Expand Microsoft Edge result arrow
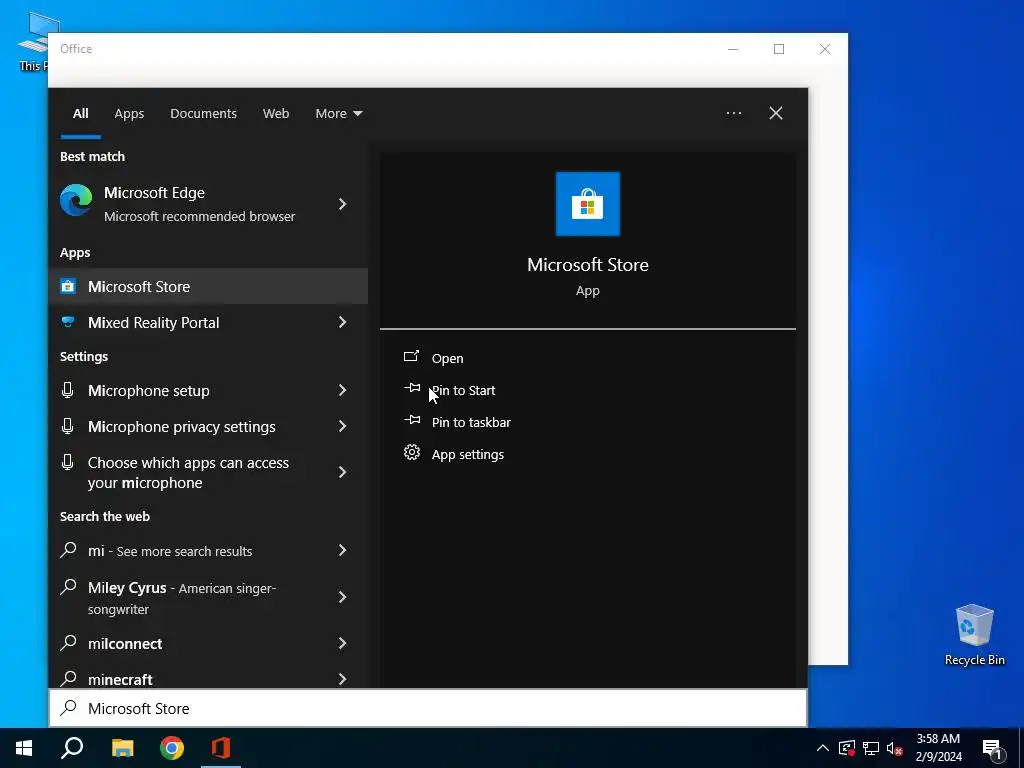1024x768 pixels. 343,204
